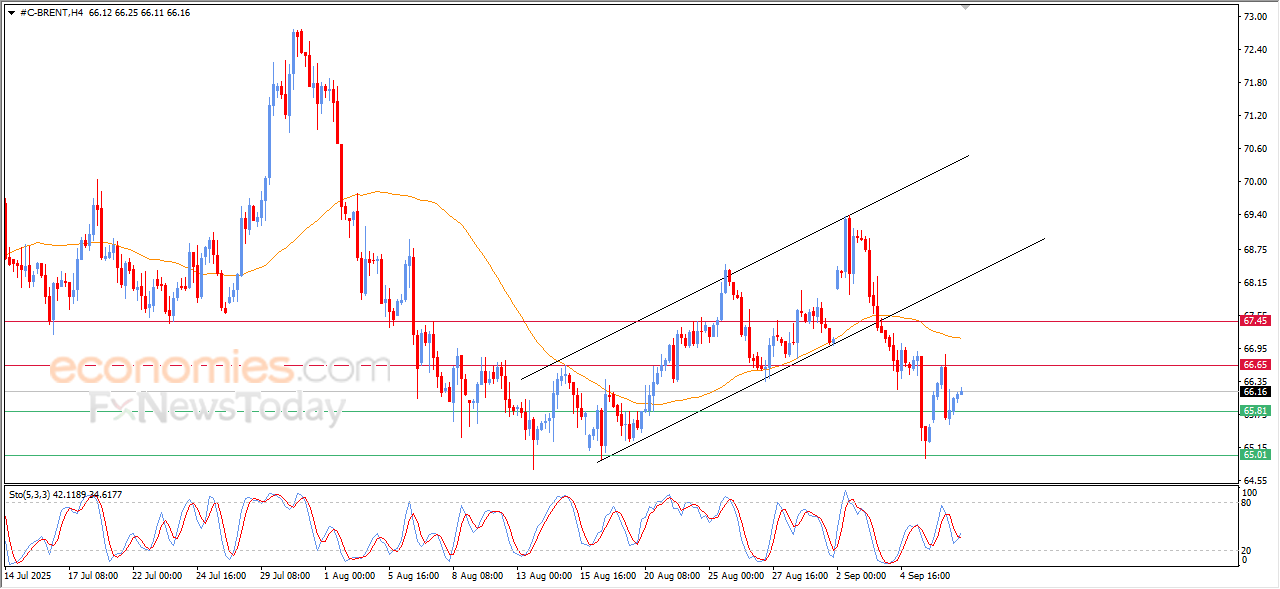
Task: Click the 73.00 value on price axis
Action: tap(1257, 17)
